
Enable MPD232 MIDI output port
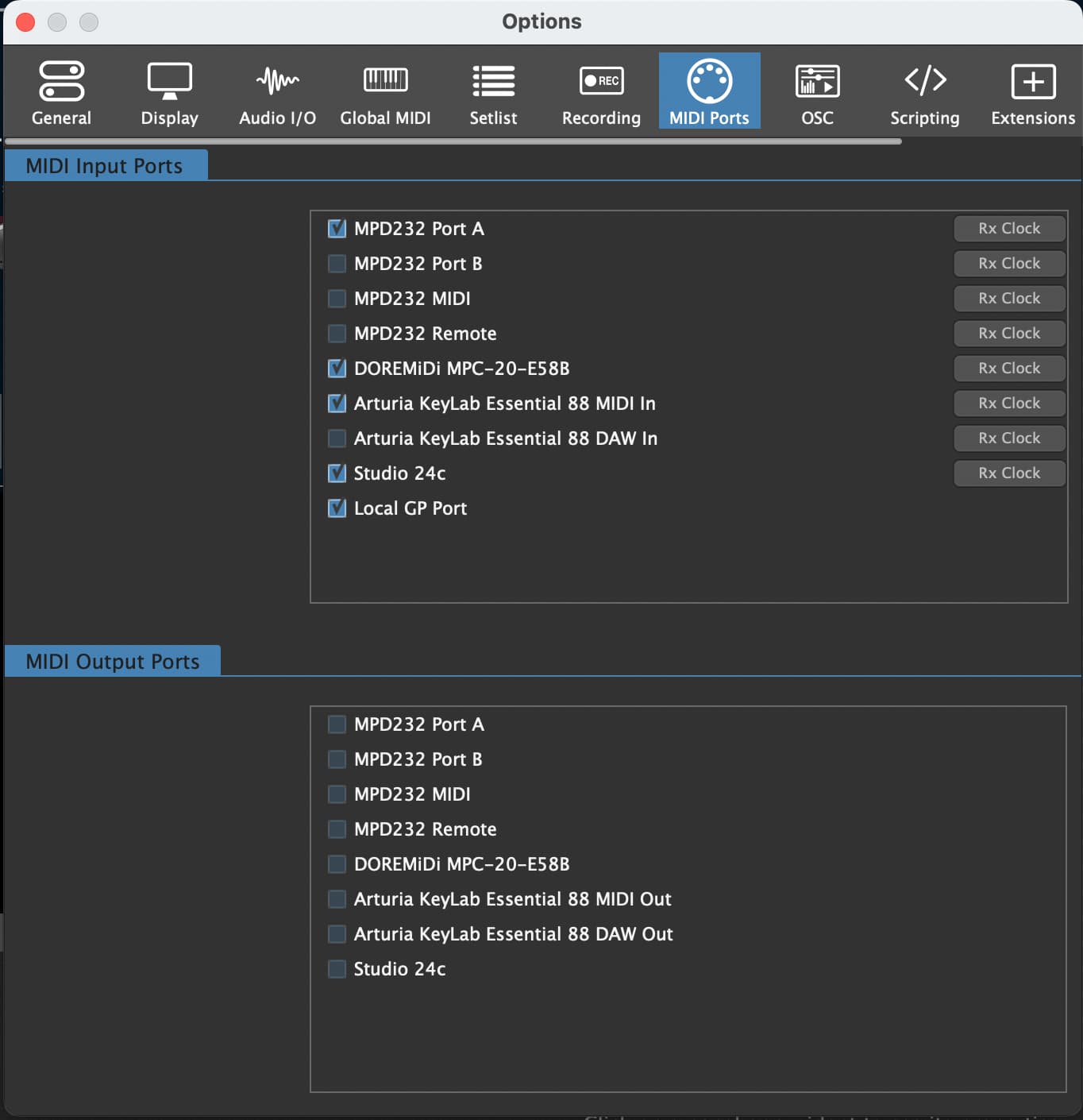[x=337, y=794]
